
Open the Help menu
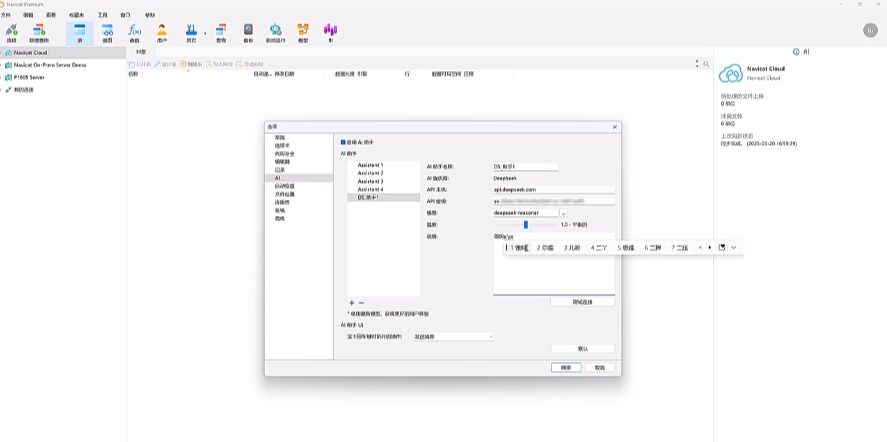tap(150, 15)
